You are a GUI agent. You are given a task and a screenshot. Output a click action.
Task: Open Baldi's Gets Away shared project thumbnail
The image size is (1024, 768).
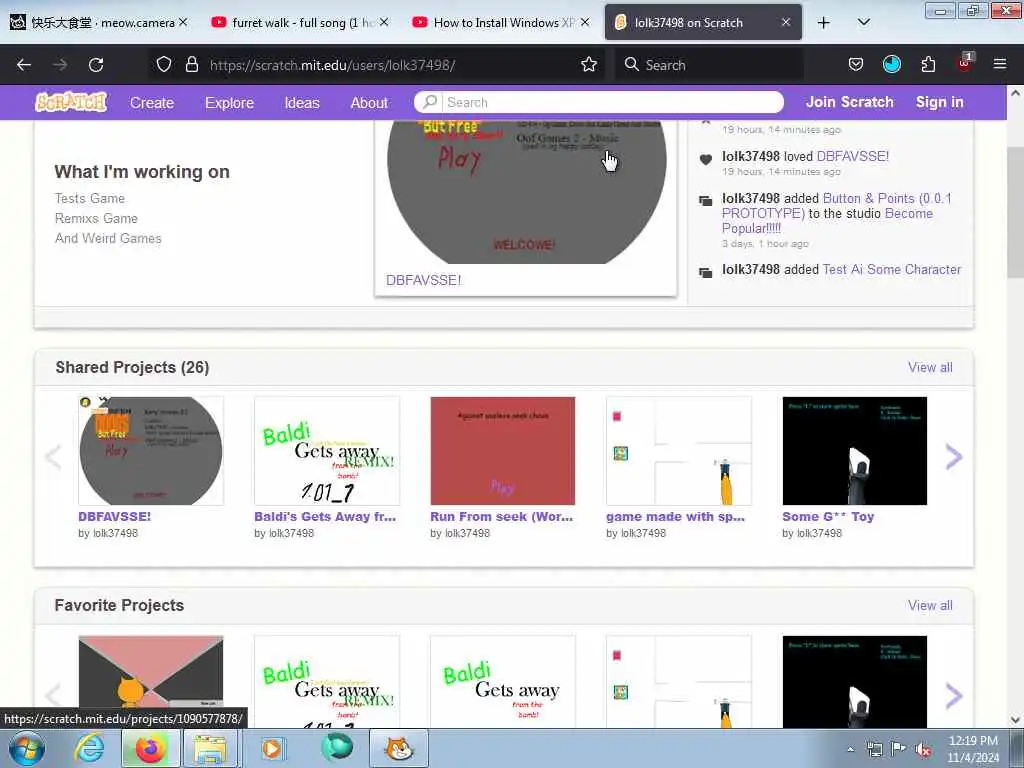point(327,451)
